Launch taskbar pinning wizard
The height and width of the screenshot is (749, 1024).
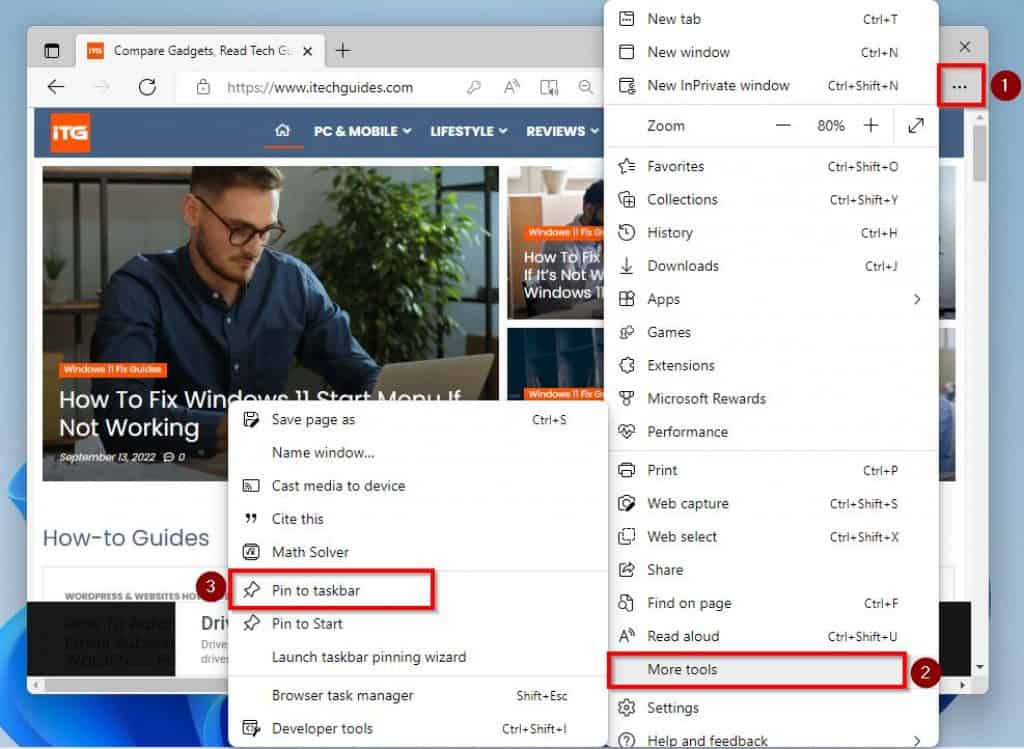pyautogui.click(x=418, y=658)
